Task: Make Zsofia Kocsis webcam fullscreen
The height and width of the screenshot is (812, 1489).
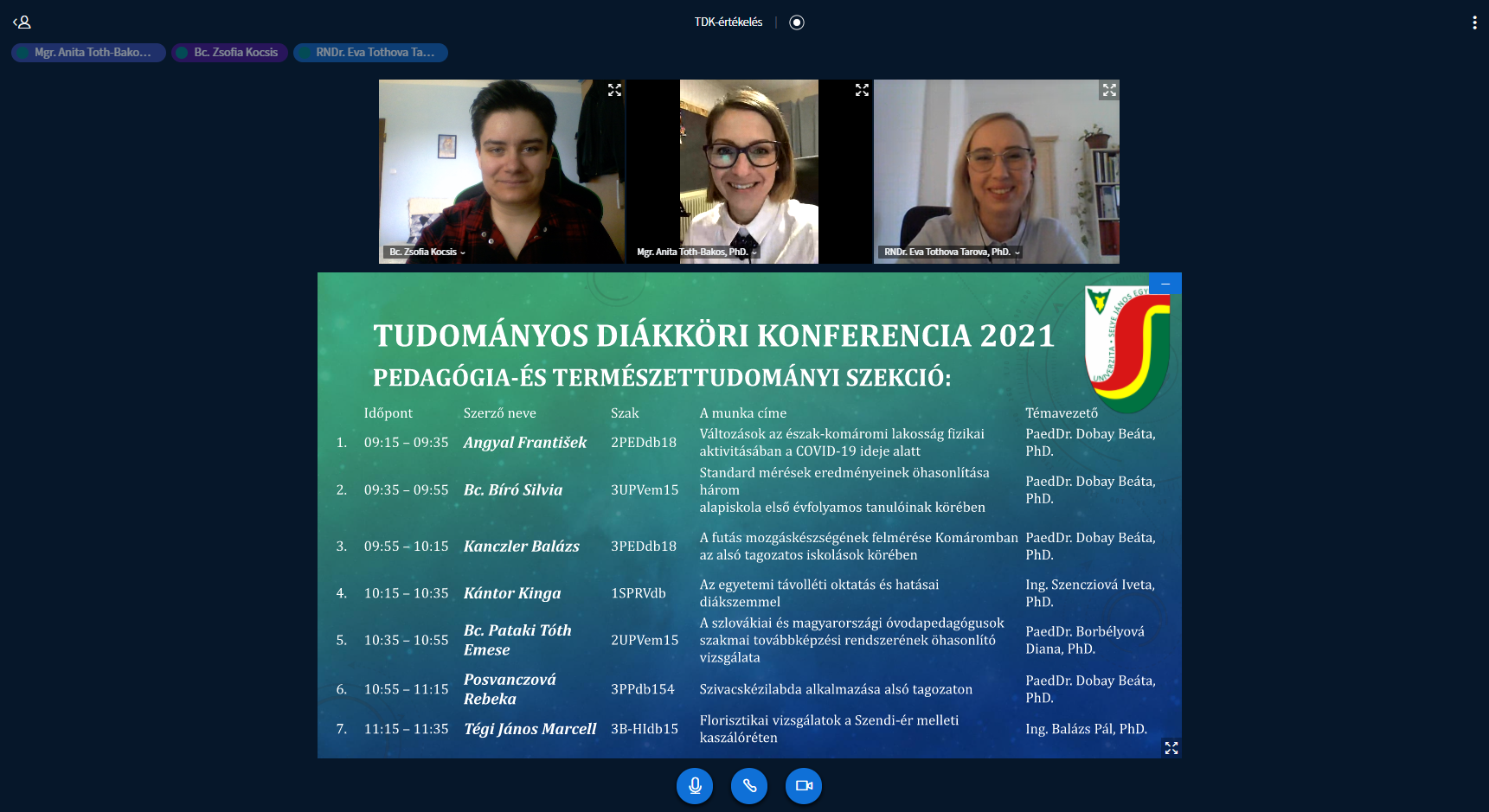Action: point(614,90)
